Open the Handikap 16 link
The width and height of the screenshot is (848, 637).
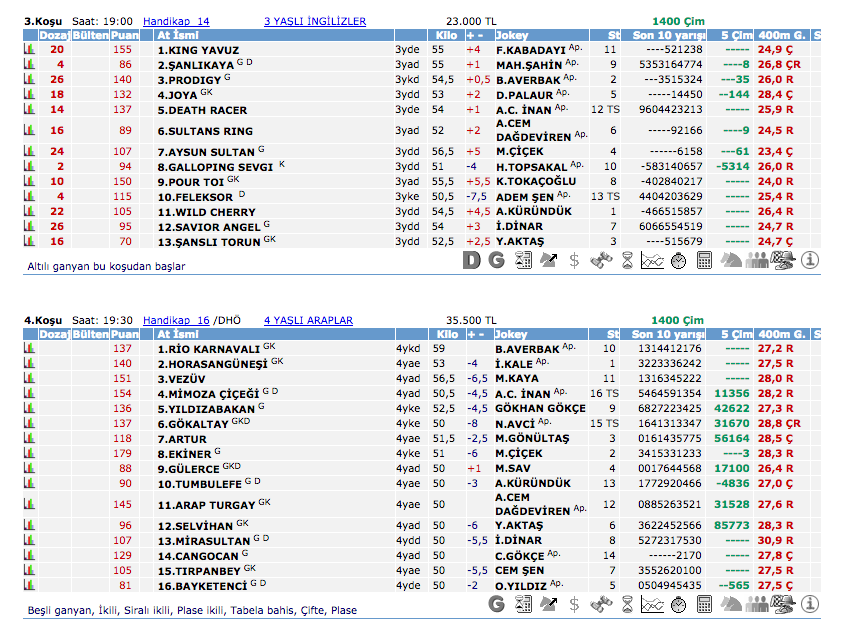(176, 321)
